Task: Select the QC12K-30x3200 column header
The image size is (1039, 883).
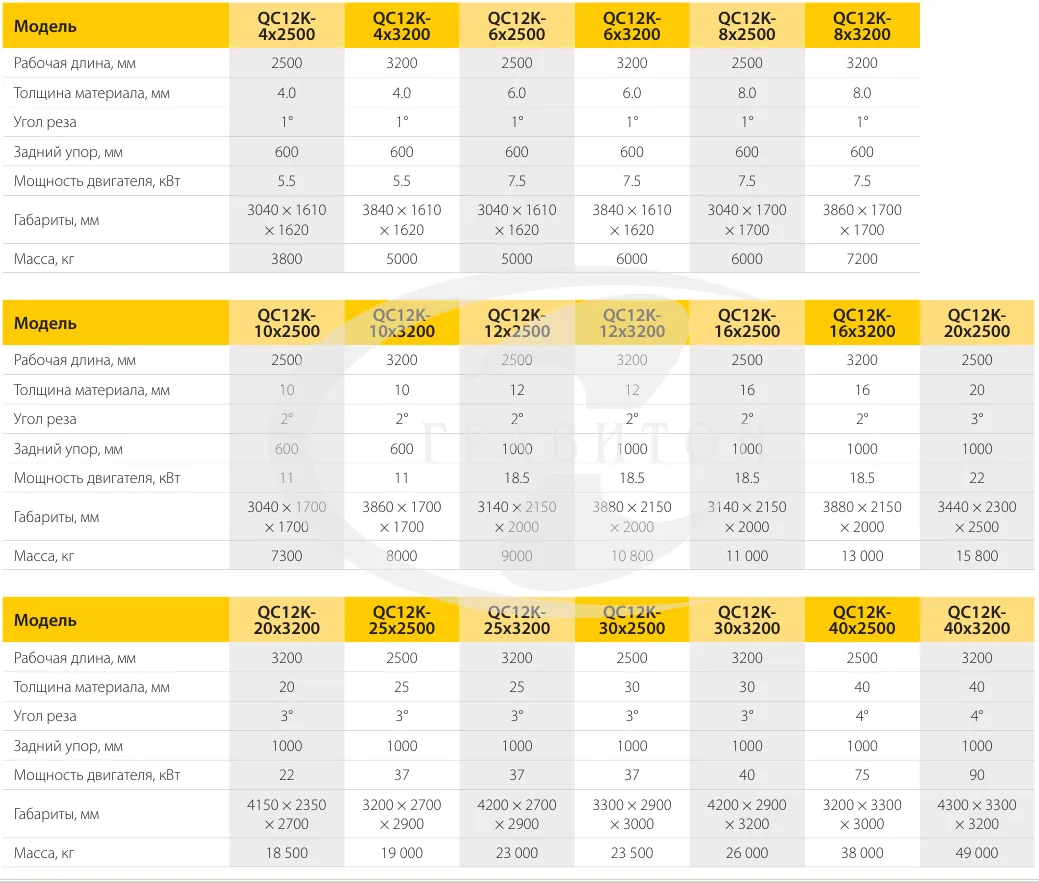Action: pos(747,620)
